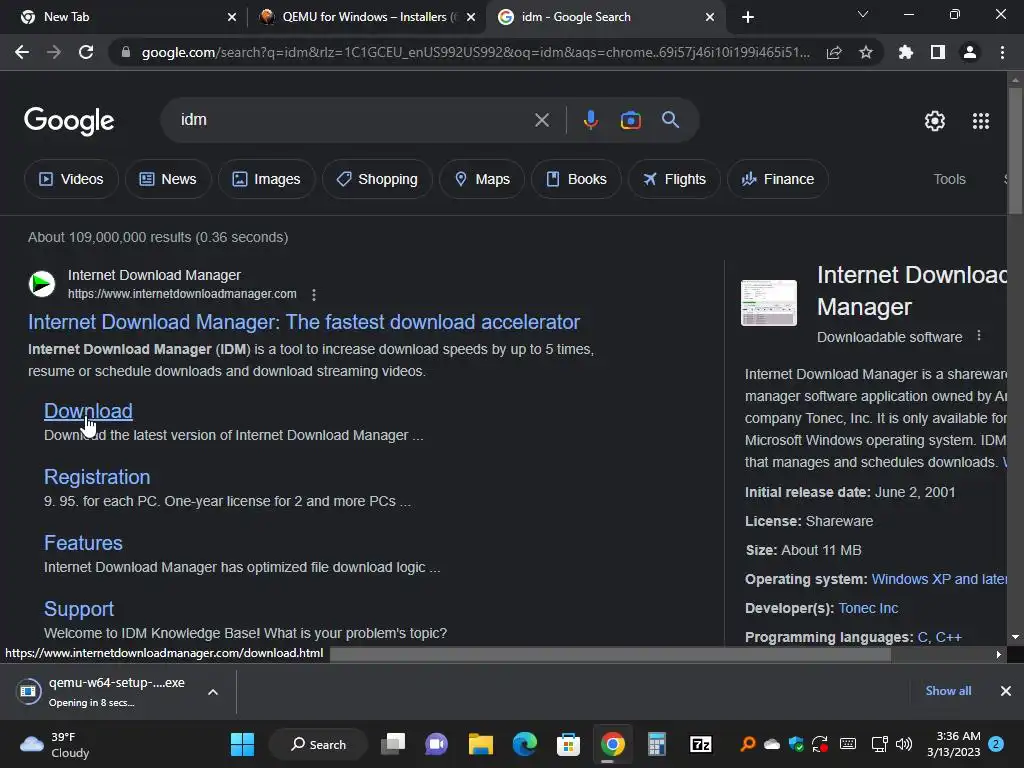Open the Download sitelink
Viewport: 1024px width, 768px height.
[x=88, y=411]
